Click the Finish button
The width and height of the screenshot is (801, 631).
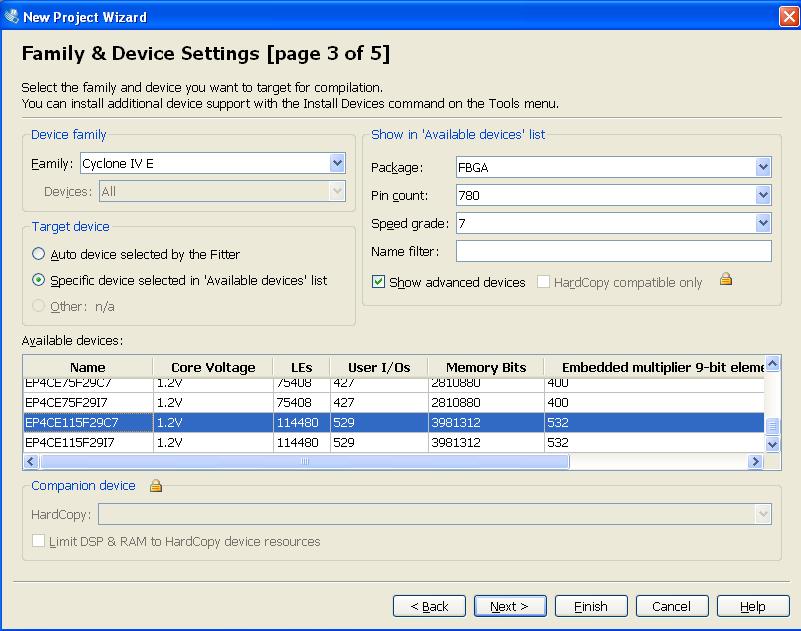[x=591, y=606]
